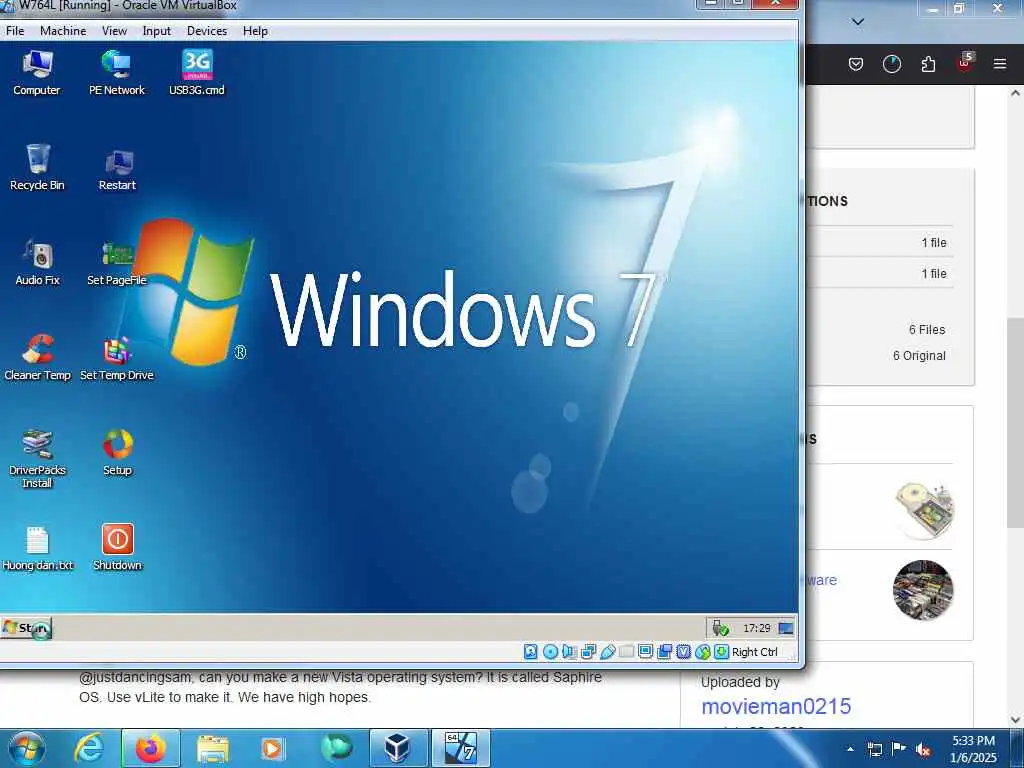1024x768 pixels.
Task: Click VirtualBox optical disk indicator
Action: pos(551,652)
